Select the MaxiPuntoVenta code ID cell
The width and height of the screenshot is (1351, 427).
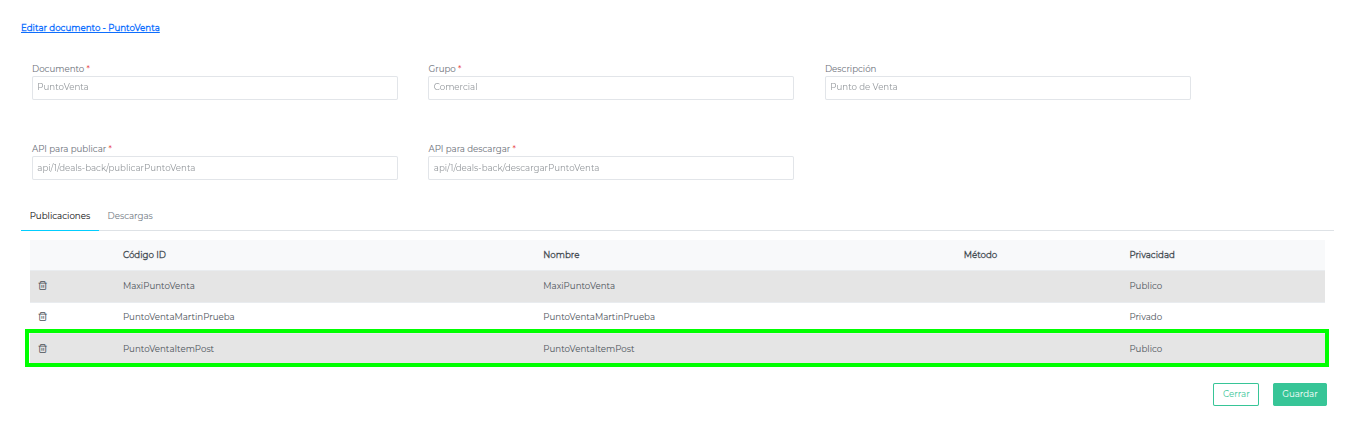pos(158,285)
